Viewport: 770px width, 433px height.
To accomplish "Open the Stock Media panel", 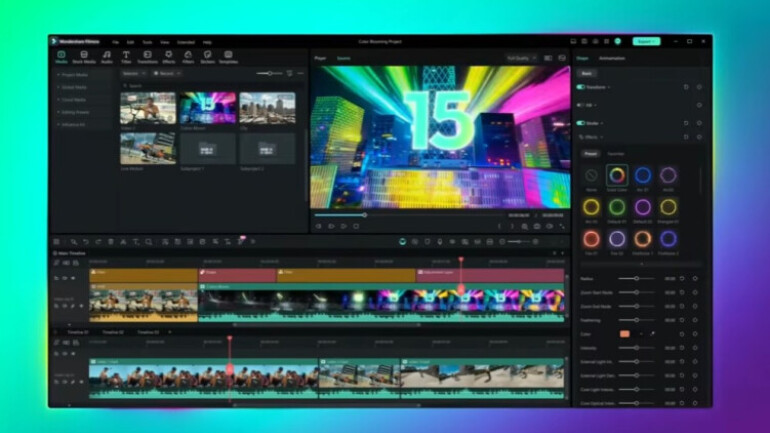I will coord(83,56).
